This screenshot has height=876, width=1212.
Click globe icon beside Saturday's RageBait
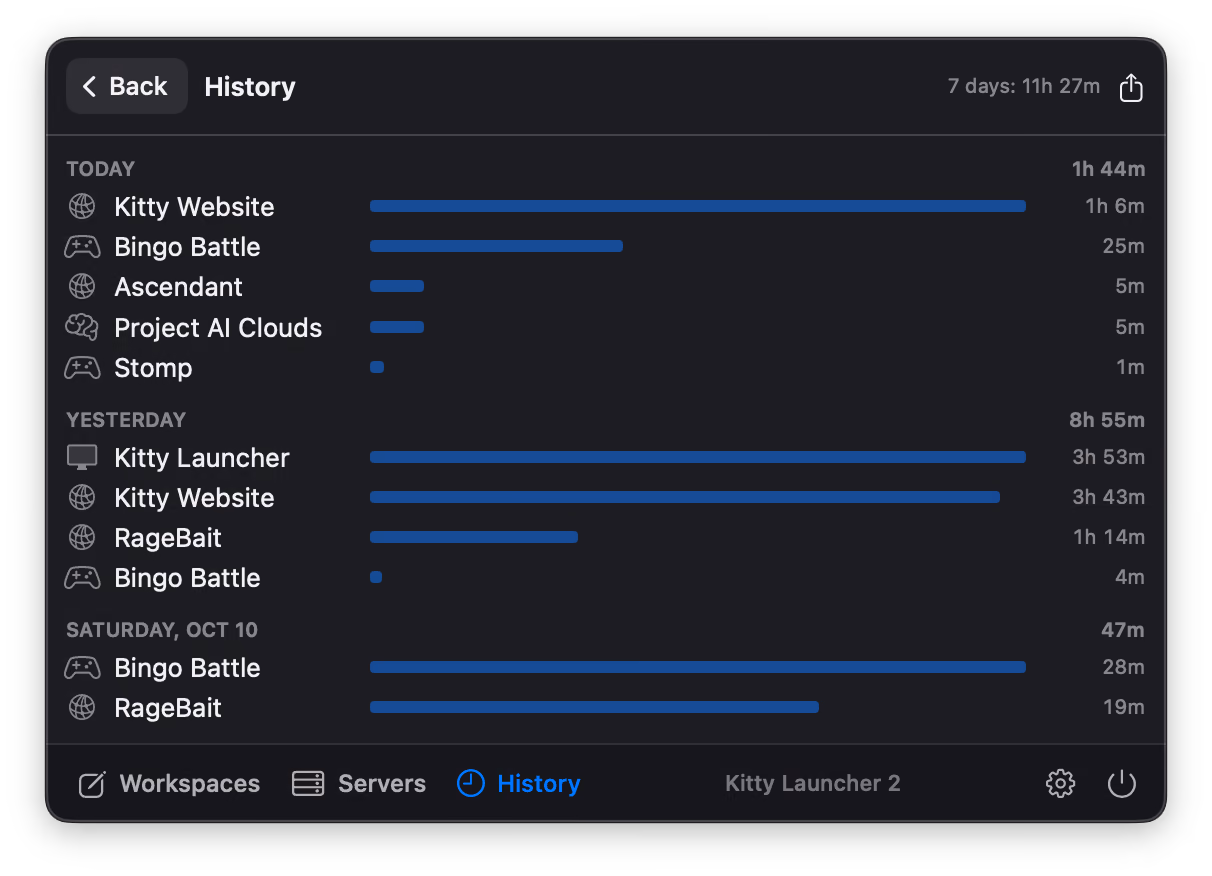pos(82,708)
